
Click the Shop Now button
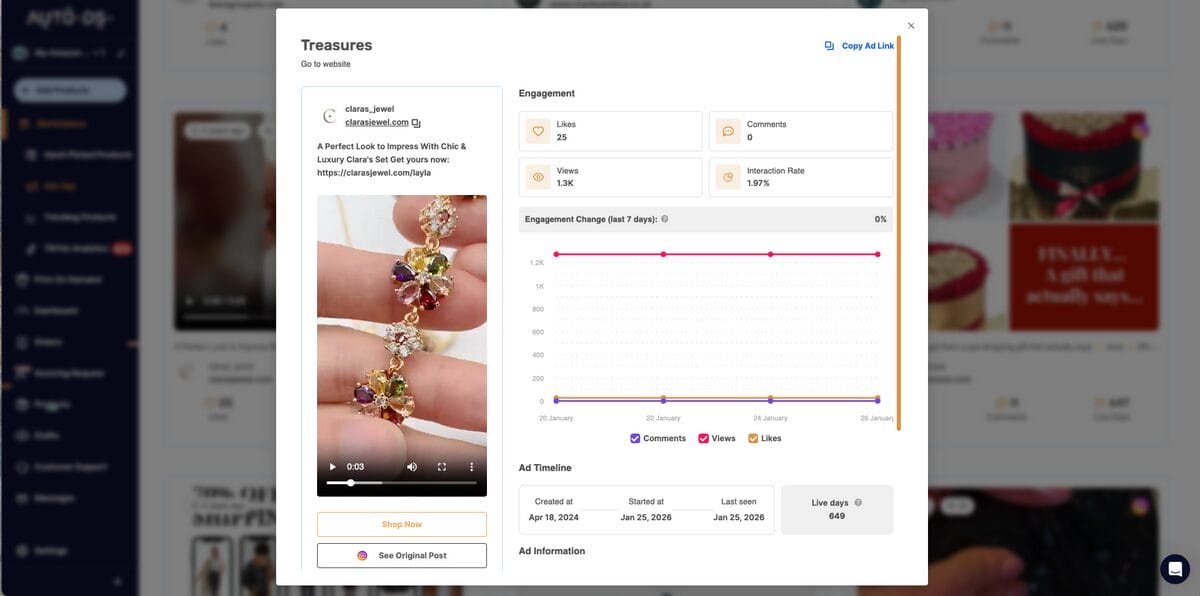pos(401,523)
